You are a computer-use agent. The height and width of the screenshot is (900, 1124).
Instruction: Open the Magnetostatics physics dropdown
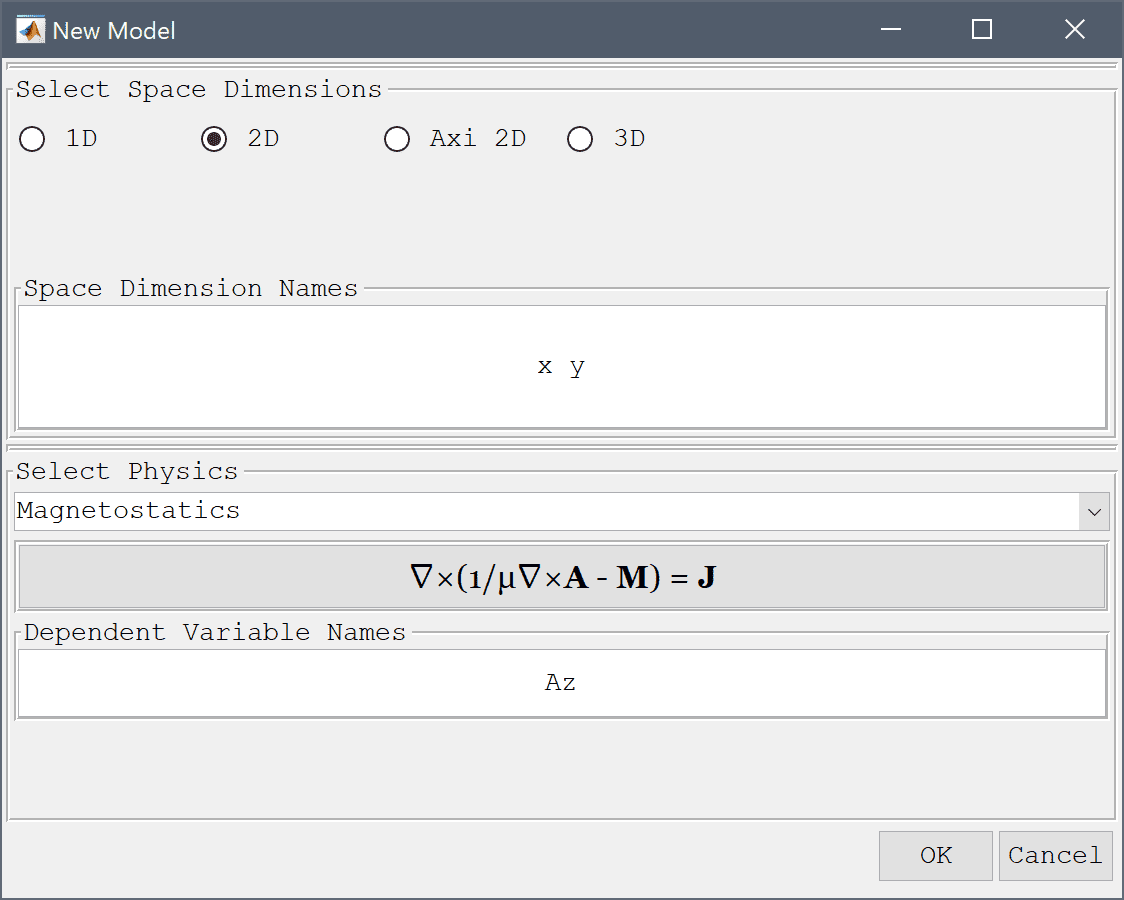(x=562, y=512)
